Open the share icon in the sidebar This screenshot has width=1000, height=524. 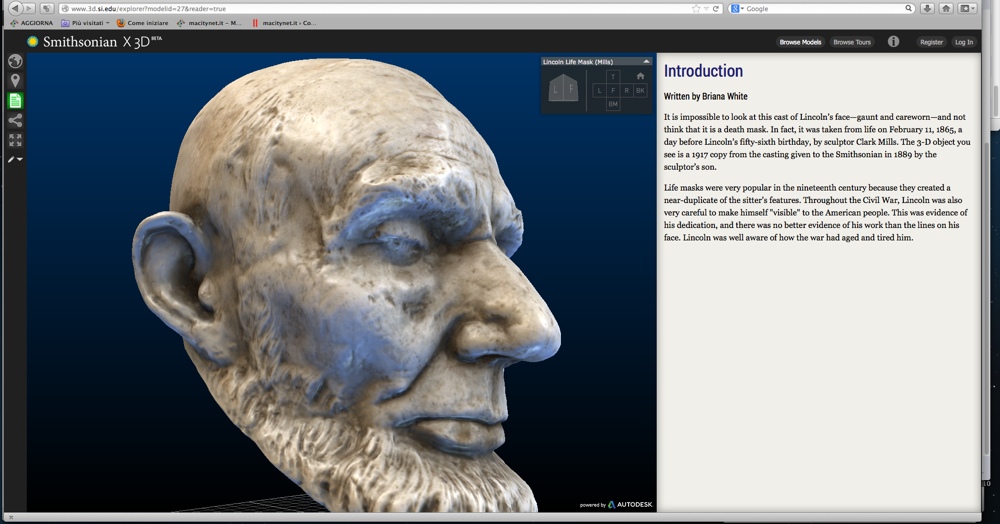pyautogui.click(x=15, y=120)
